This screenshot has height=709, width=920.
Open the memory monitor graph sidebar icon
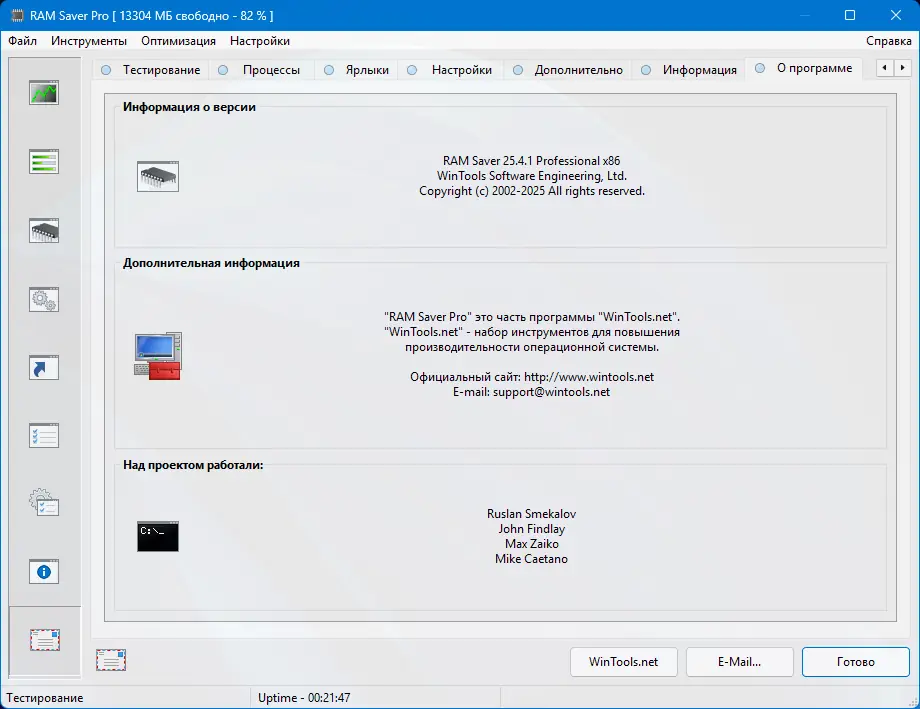pyautogui.click(x=44, y=93)
